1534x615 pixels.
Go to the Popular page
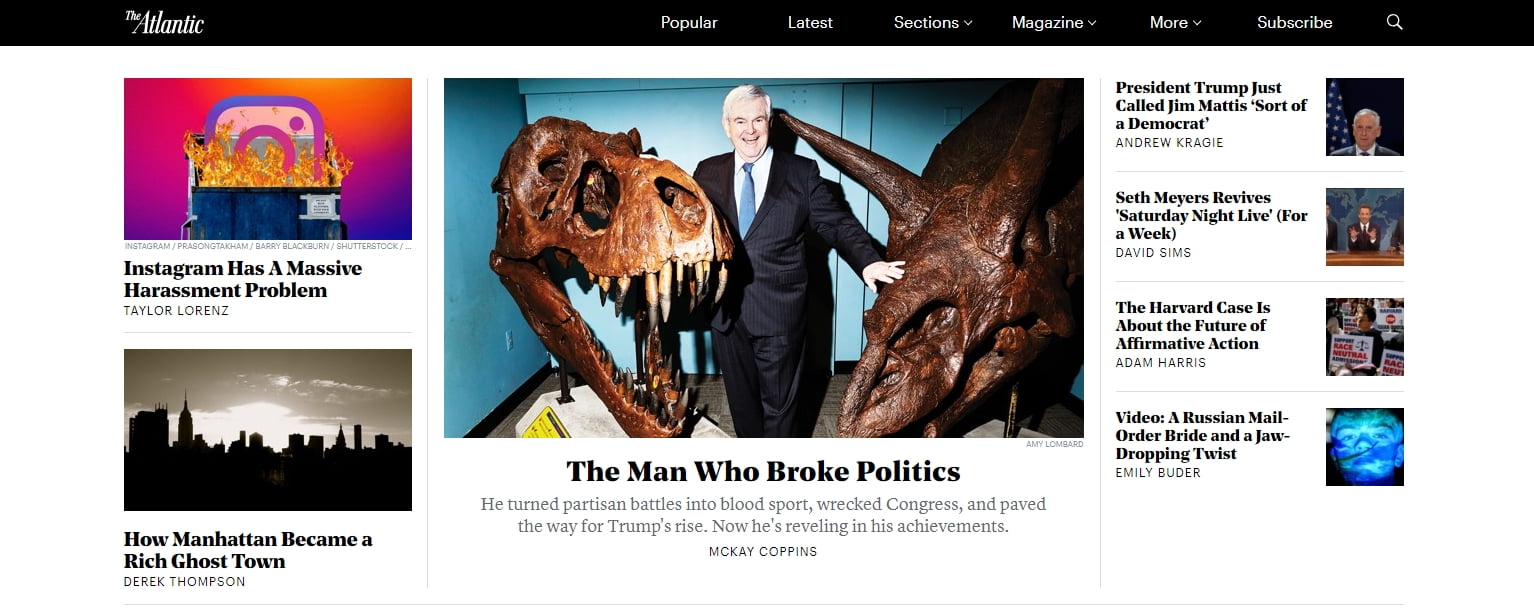(689, 22)
